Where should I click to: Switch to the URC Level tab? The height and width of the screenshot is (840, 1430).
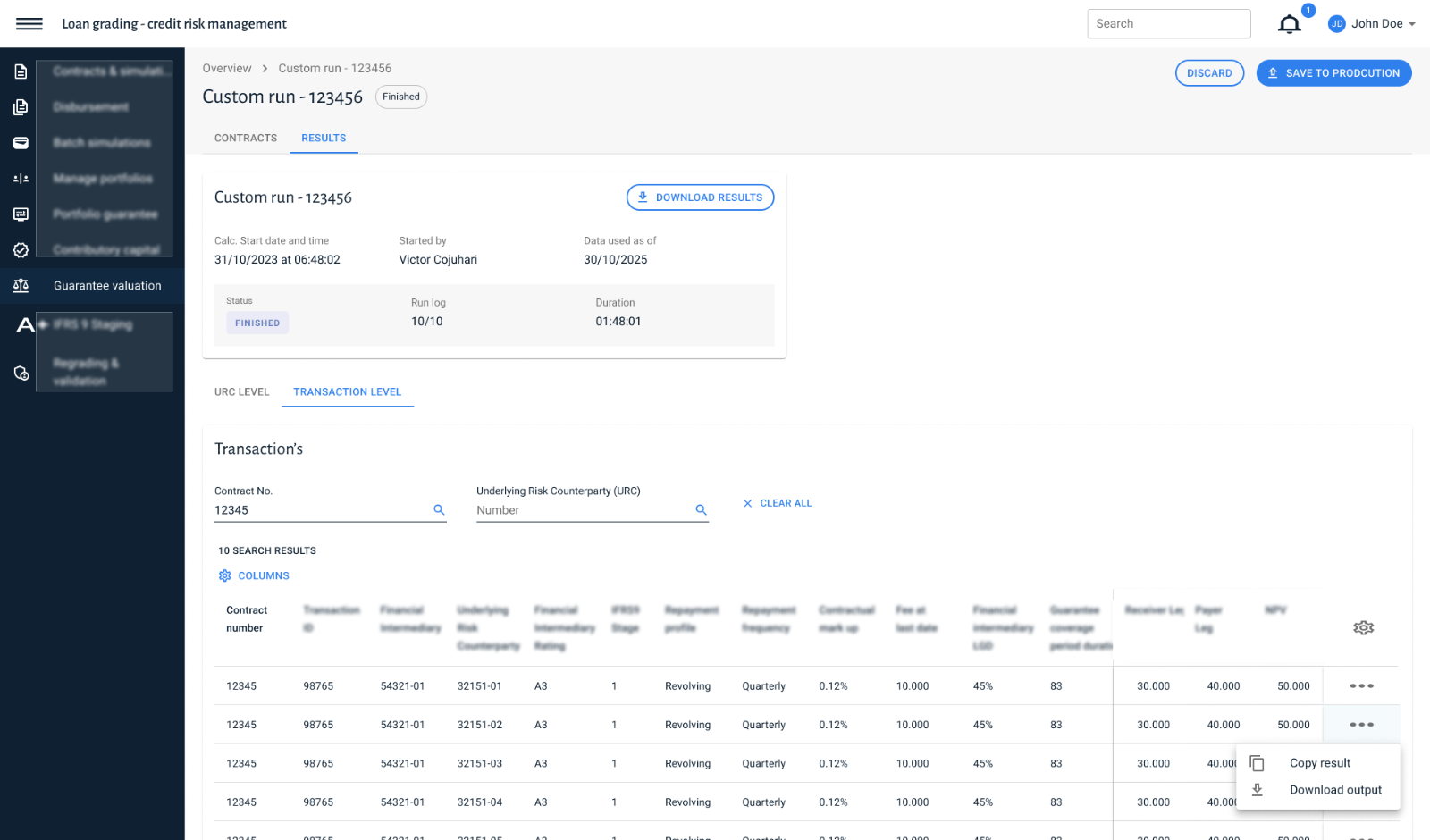point(242,392)
